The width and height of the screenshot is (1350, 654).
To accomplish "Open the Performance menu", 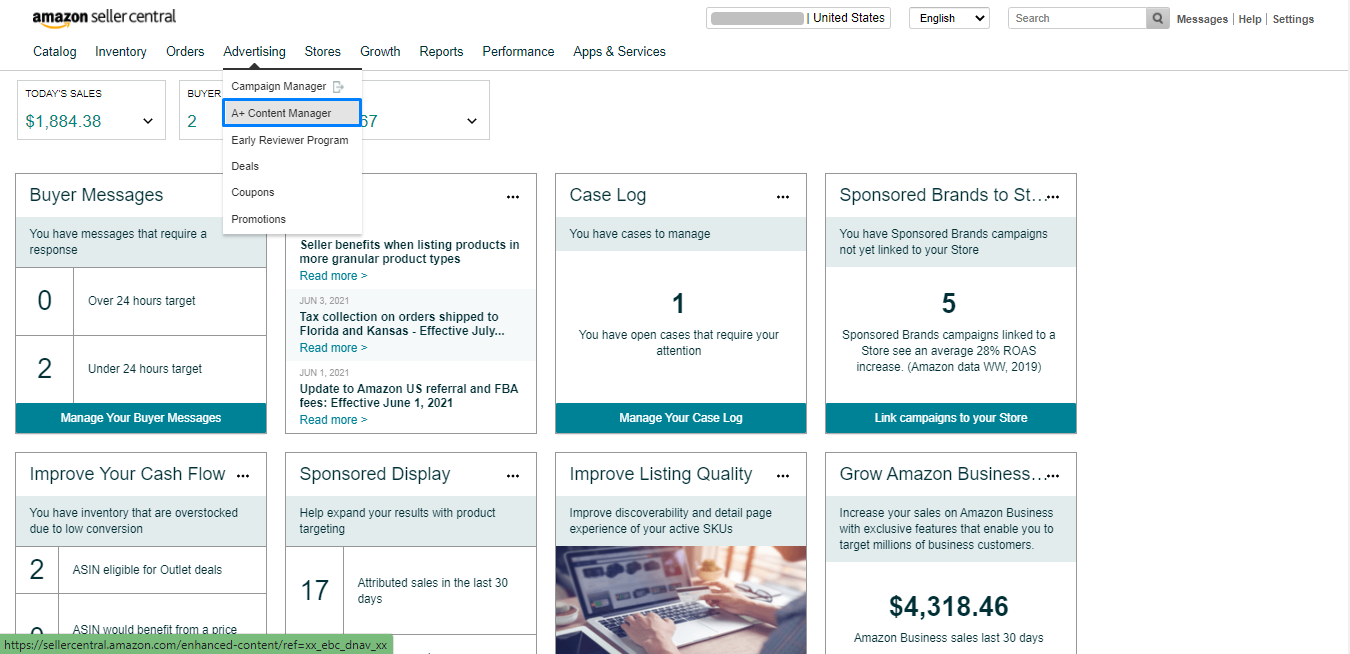I will [518, 51].
